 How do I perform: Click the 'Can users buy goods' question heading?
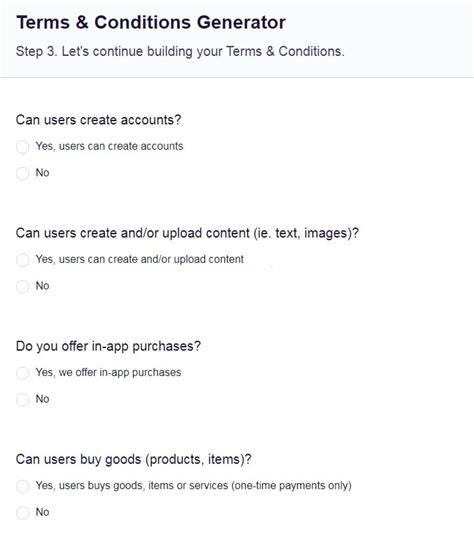134,460
